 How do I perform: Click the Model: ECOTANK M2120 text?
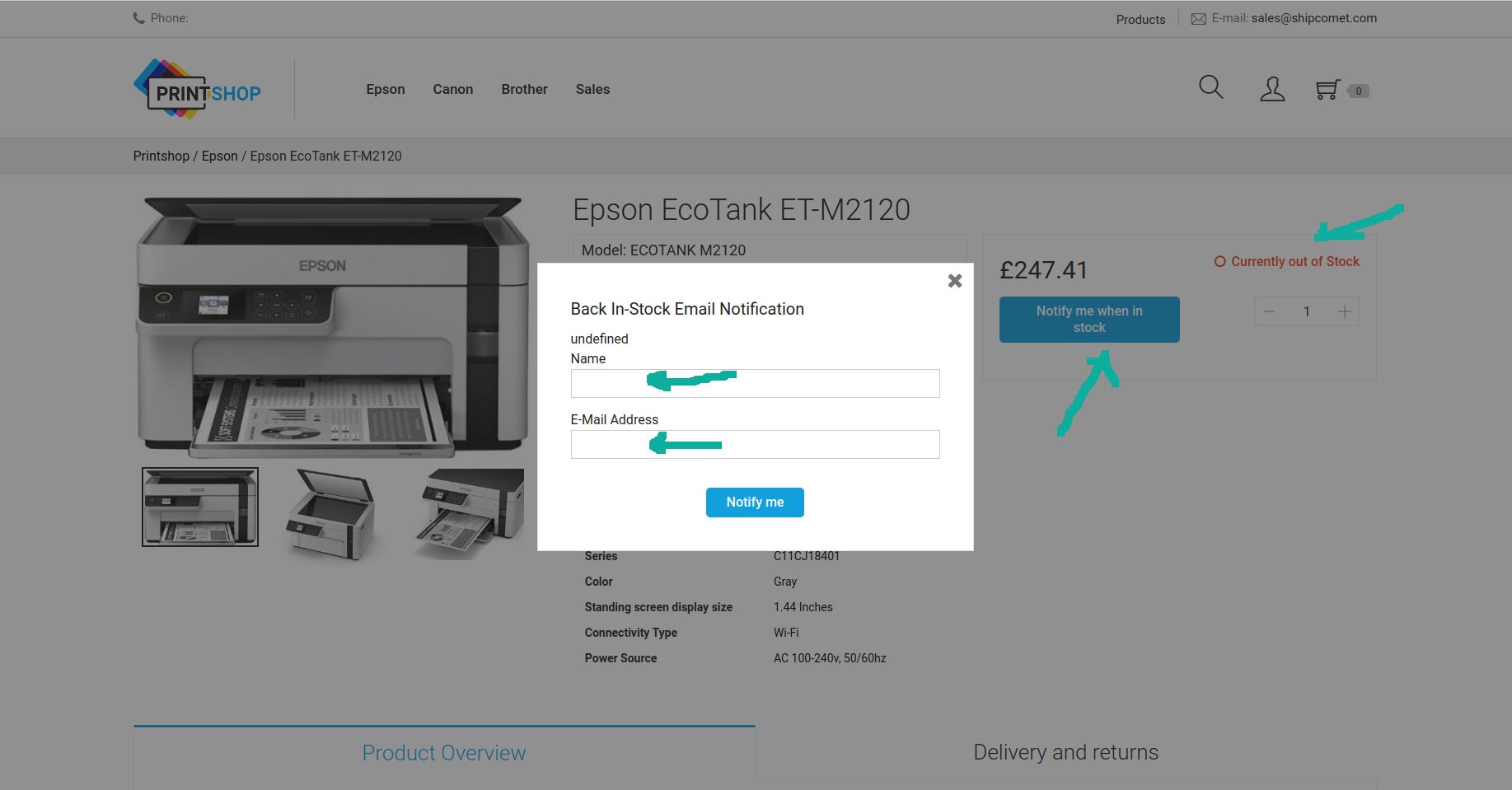(663, 250)
